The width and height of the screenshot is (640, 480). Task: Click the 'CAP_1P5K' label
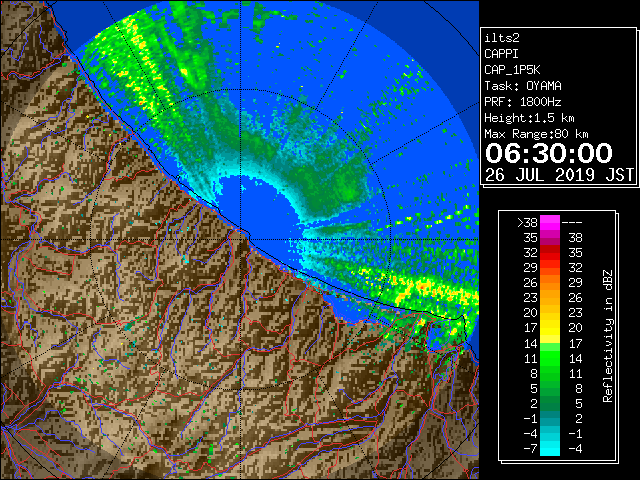point(512,70)
